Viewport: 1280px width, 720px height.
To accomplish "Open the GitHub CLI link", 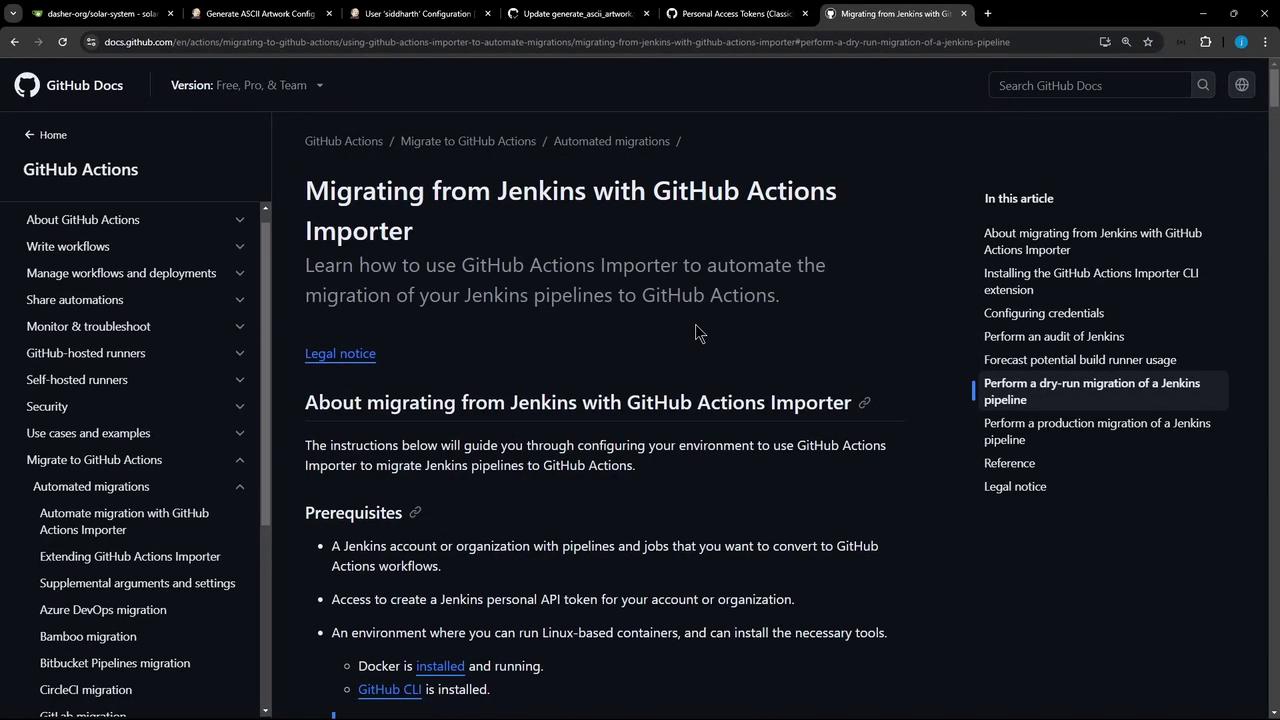I will click(x=390, y=689).
